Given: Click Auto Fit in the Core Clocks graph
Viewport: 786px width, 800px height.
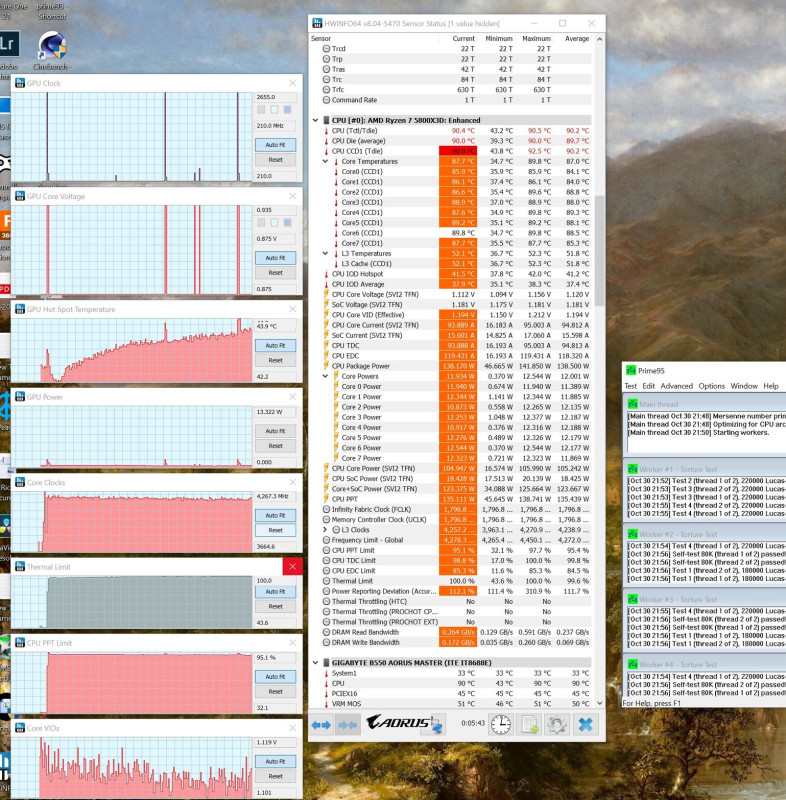Looking at the screenshot, I should [275, 515].
